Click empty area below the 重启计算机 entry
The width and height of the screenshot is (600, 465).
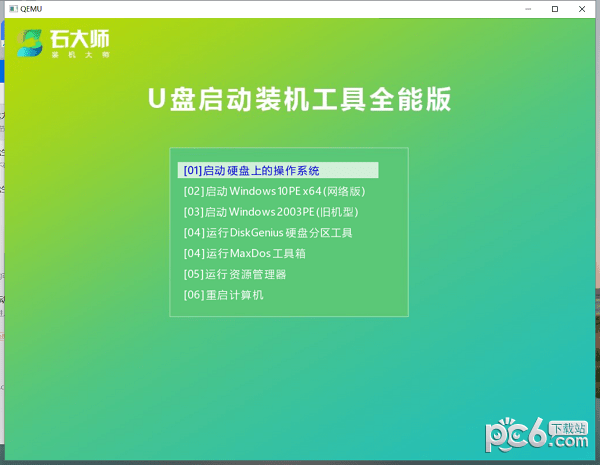tap(289, 310)
